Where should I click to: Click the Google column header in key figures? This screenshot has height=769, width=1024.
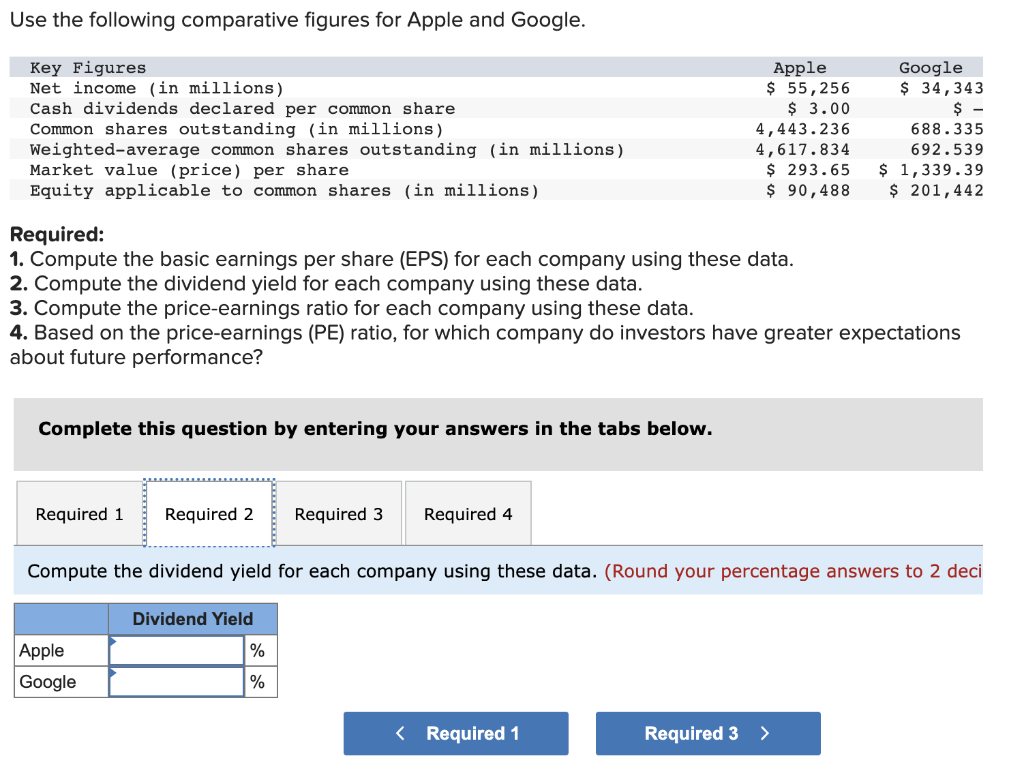(930, 67)
